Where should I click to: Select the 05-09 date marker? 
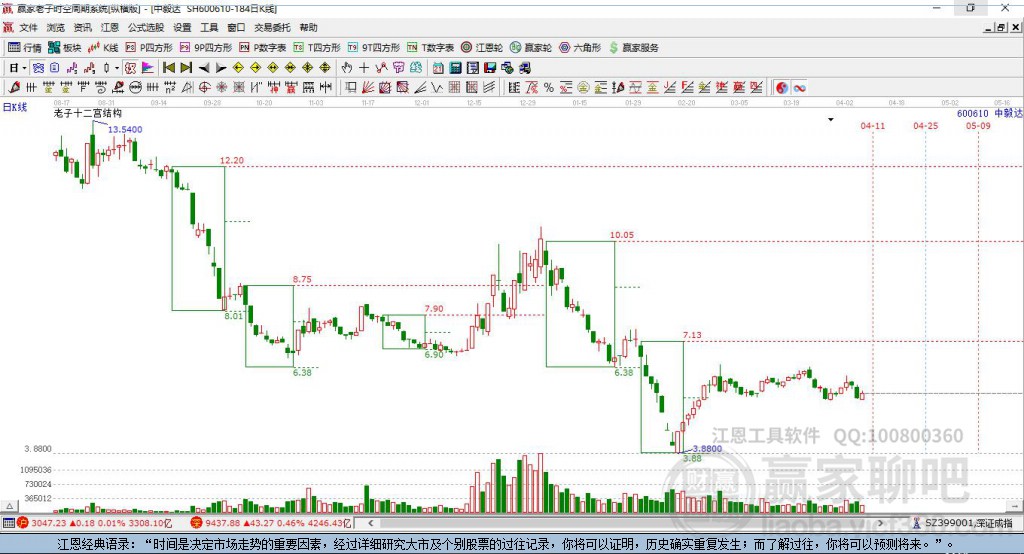[978, 126]
